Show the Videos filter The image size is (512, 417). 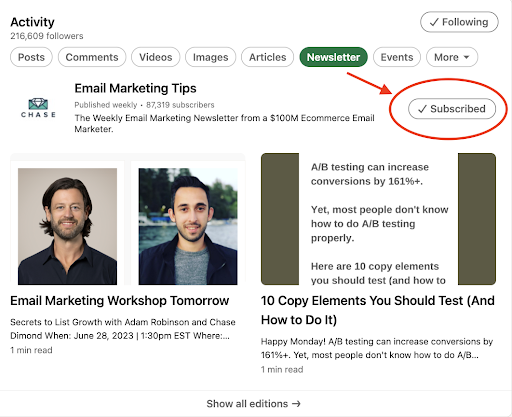point(156,57)
